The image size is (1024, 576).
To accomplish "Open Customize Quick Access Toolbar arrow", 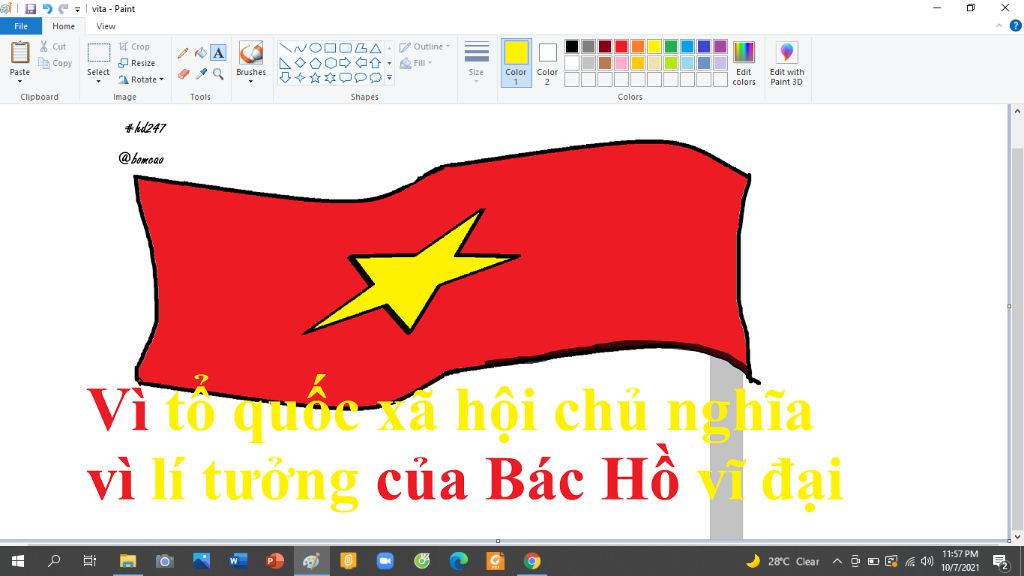I will (77, 9).
